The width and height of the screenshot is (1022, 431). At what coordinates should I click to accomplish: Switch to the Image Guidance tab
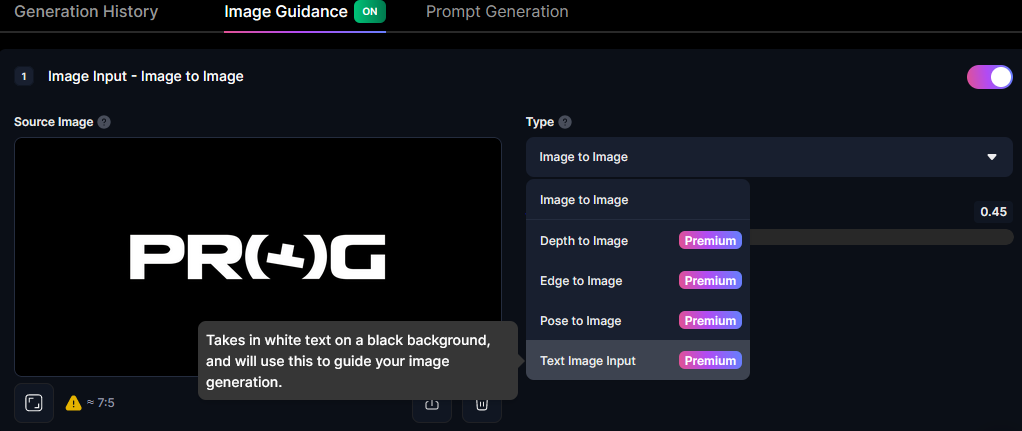(285, 12)
